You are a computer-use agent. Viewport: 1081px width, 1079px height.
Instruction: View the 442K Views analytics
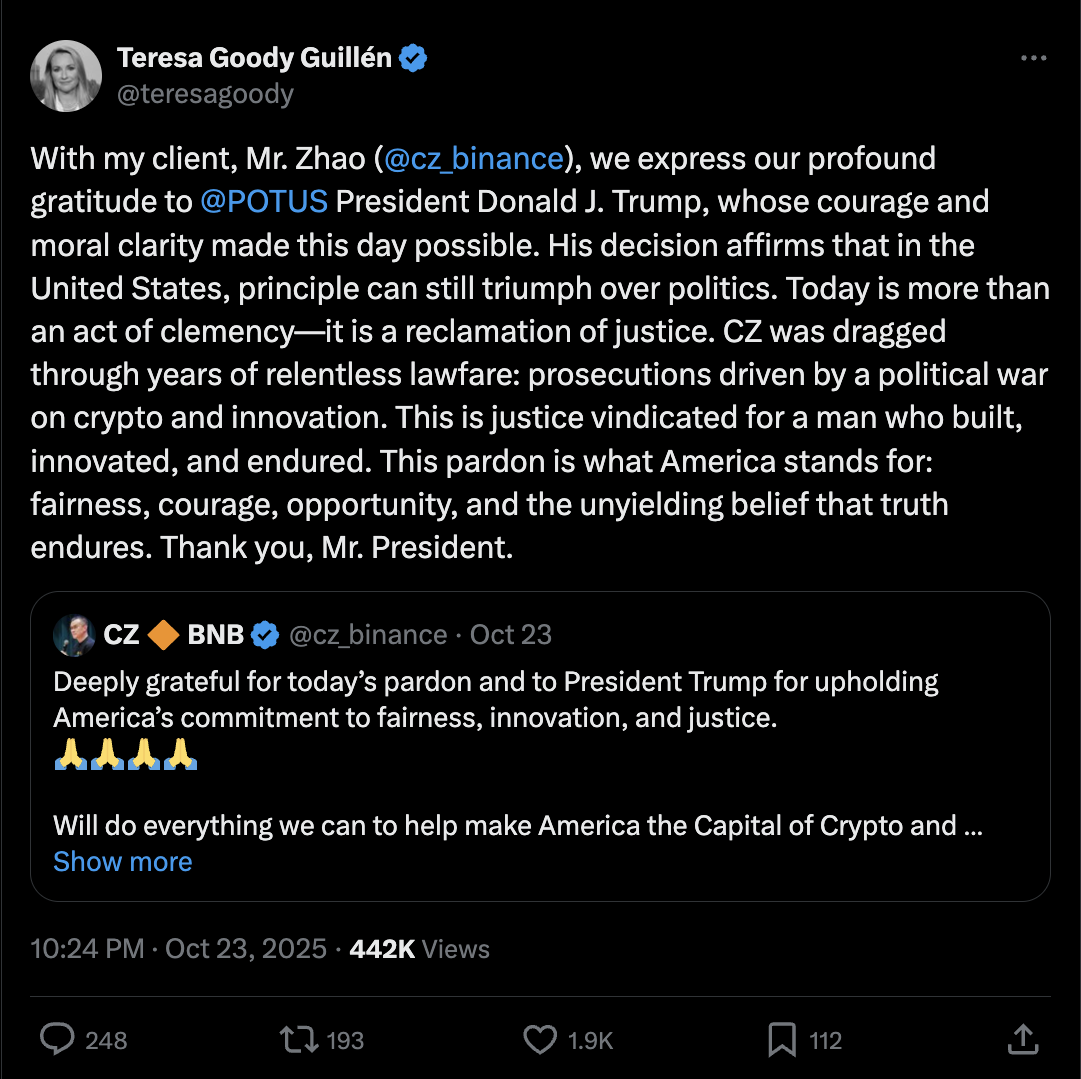[419, 949]
